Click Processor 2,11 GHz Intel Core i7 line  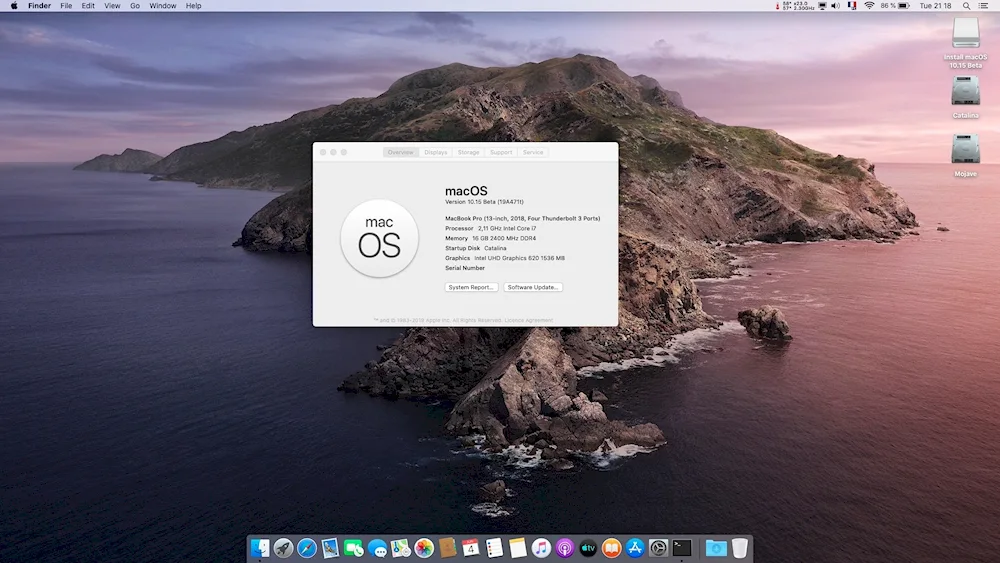490,228
